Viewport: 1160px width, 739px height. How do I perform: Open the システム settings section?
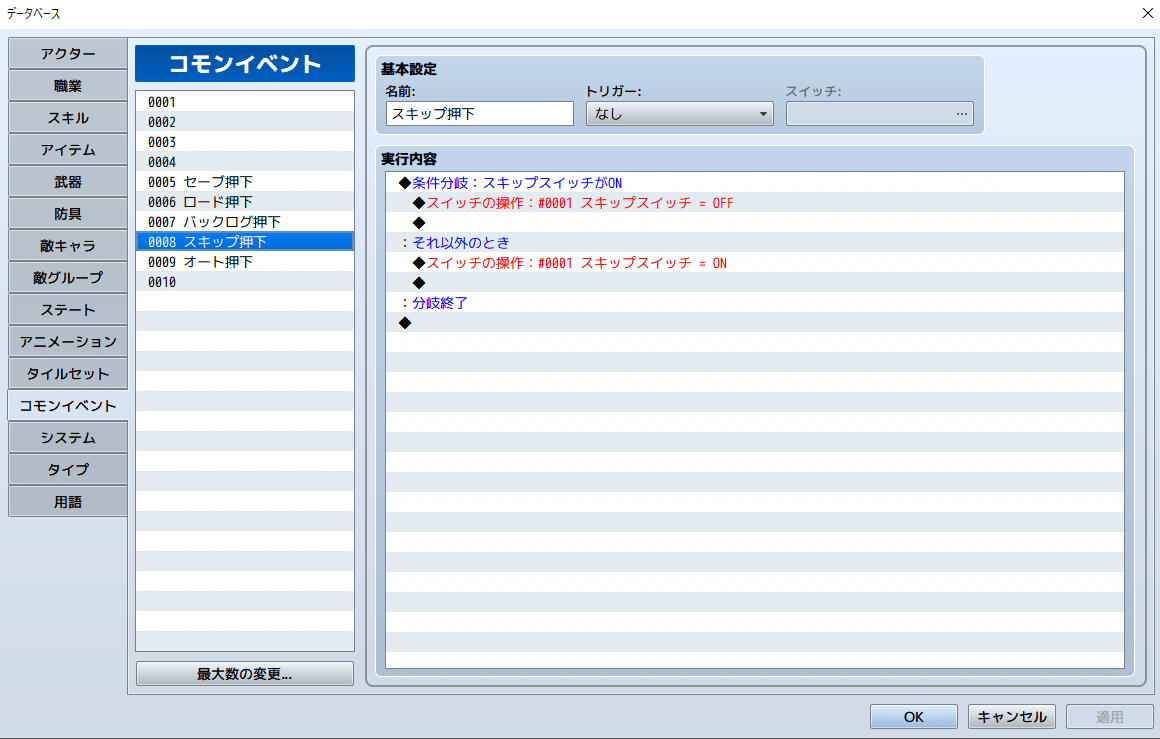(67, 437)
